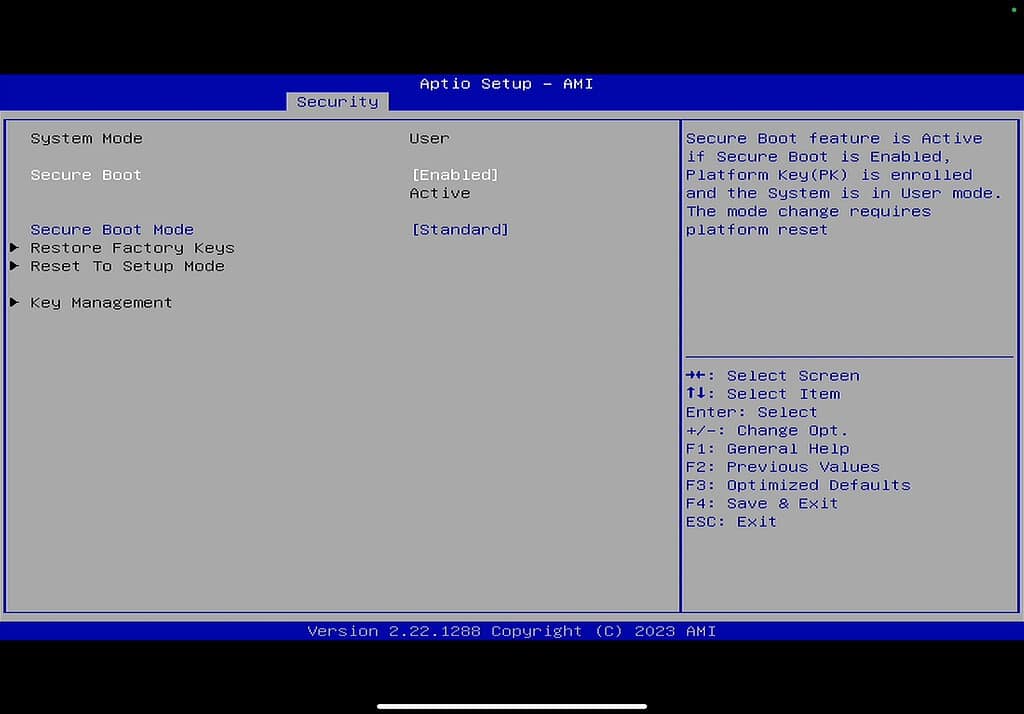
Task: Click the arrow beside Restore Factory Keys
Action: [x=14, y=248]
